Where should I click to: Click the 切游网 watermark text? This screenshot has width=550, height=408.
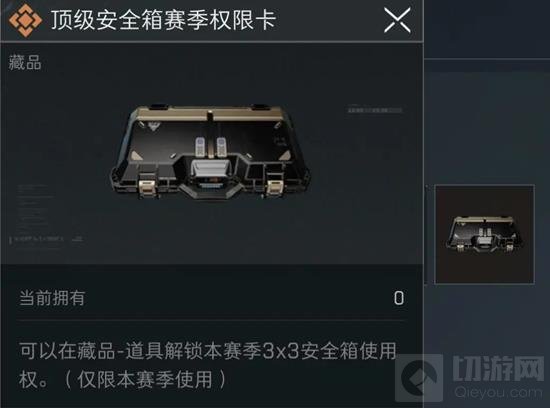coord(498,368)
